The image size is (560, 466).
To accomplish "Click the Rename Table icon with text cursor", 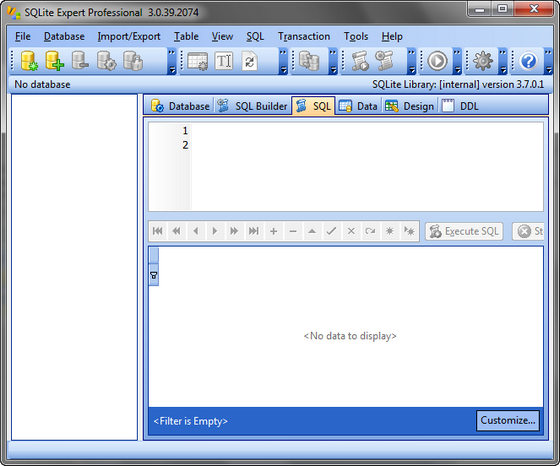I will (x=224, y=61).
